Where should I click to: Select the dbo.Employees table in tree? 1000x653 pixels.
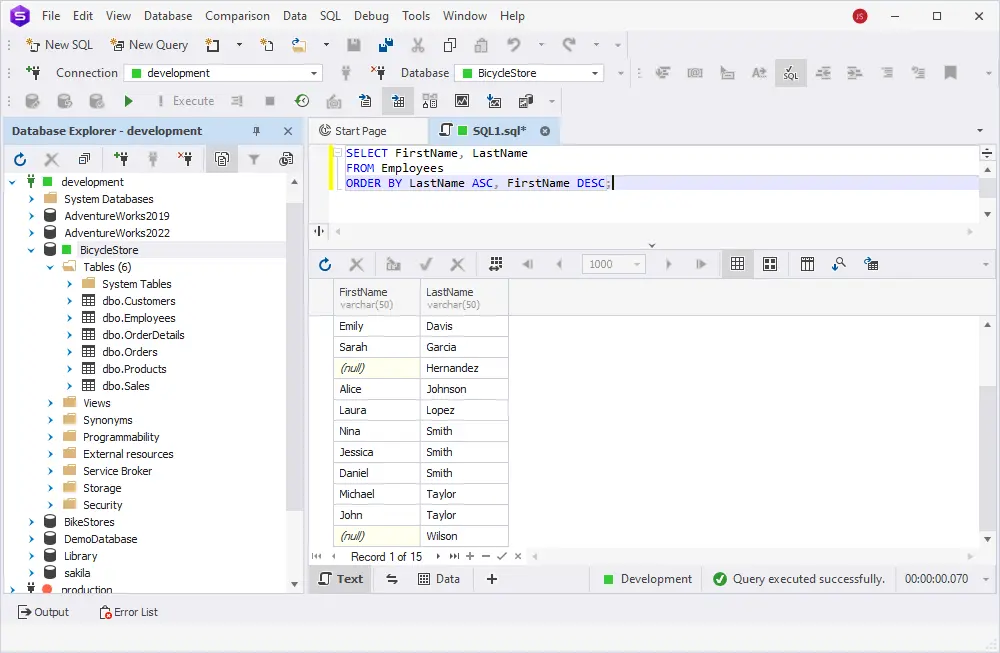(x=138, y=318)
